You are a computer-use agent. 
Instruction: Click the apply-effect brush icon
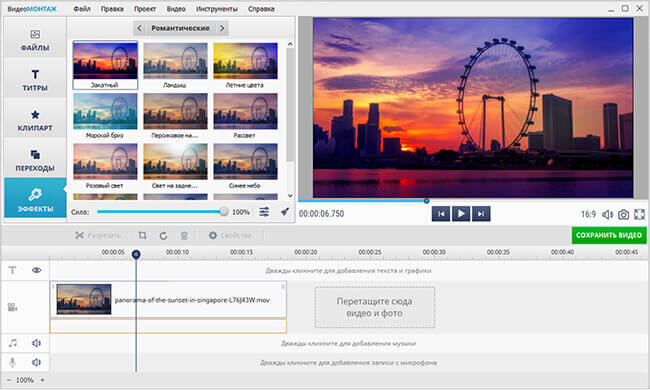[x=284, y=212]
